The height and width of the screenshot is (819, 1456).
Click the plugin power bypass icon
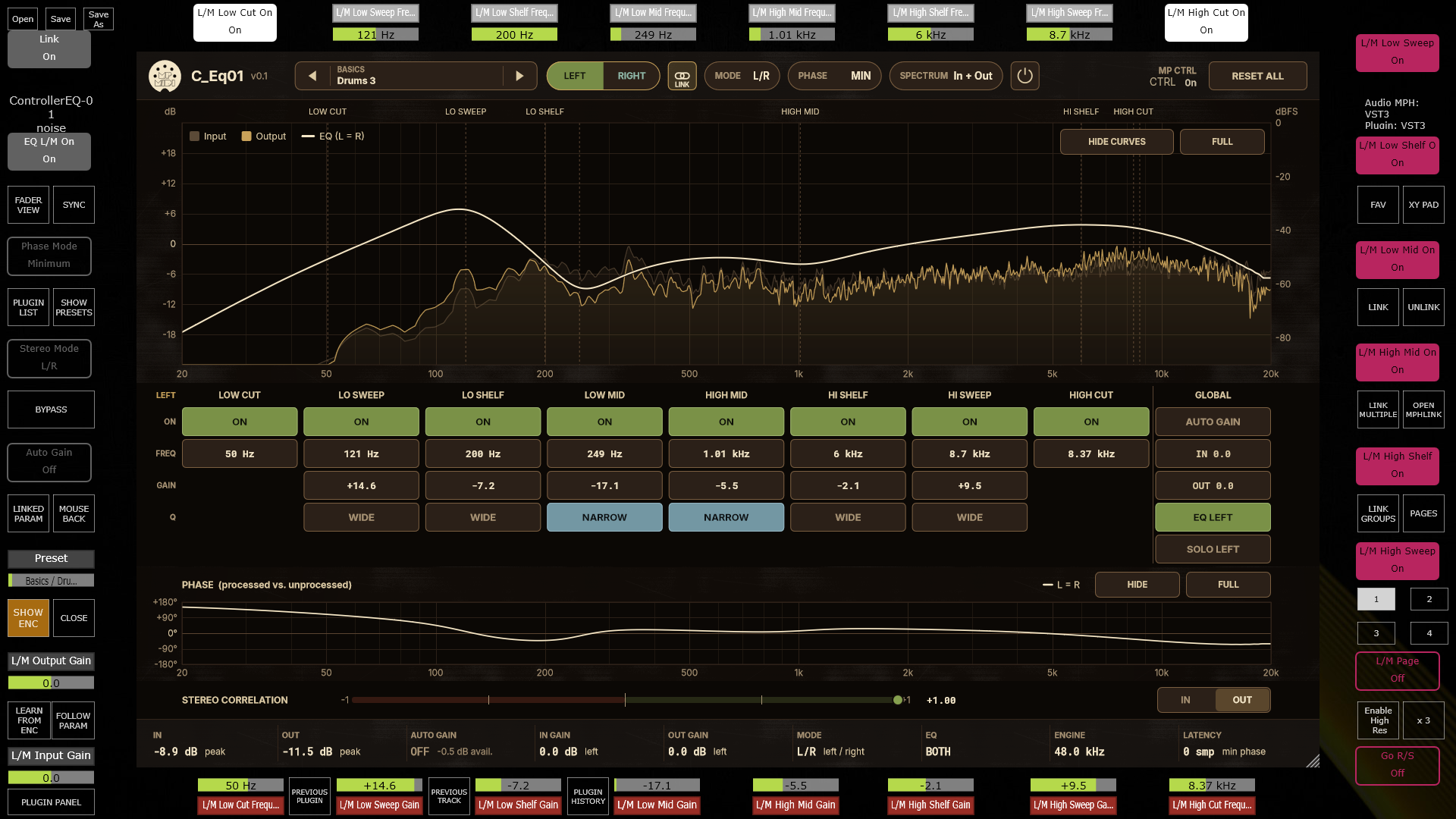click(1025, 76)
